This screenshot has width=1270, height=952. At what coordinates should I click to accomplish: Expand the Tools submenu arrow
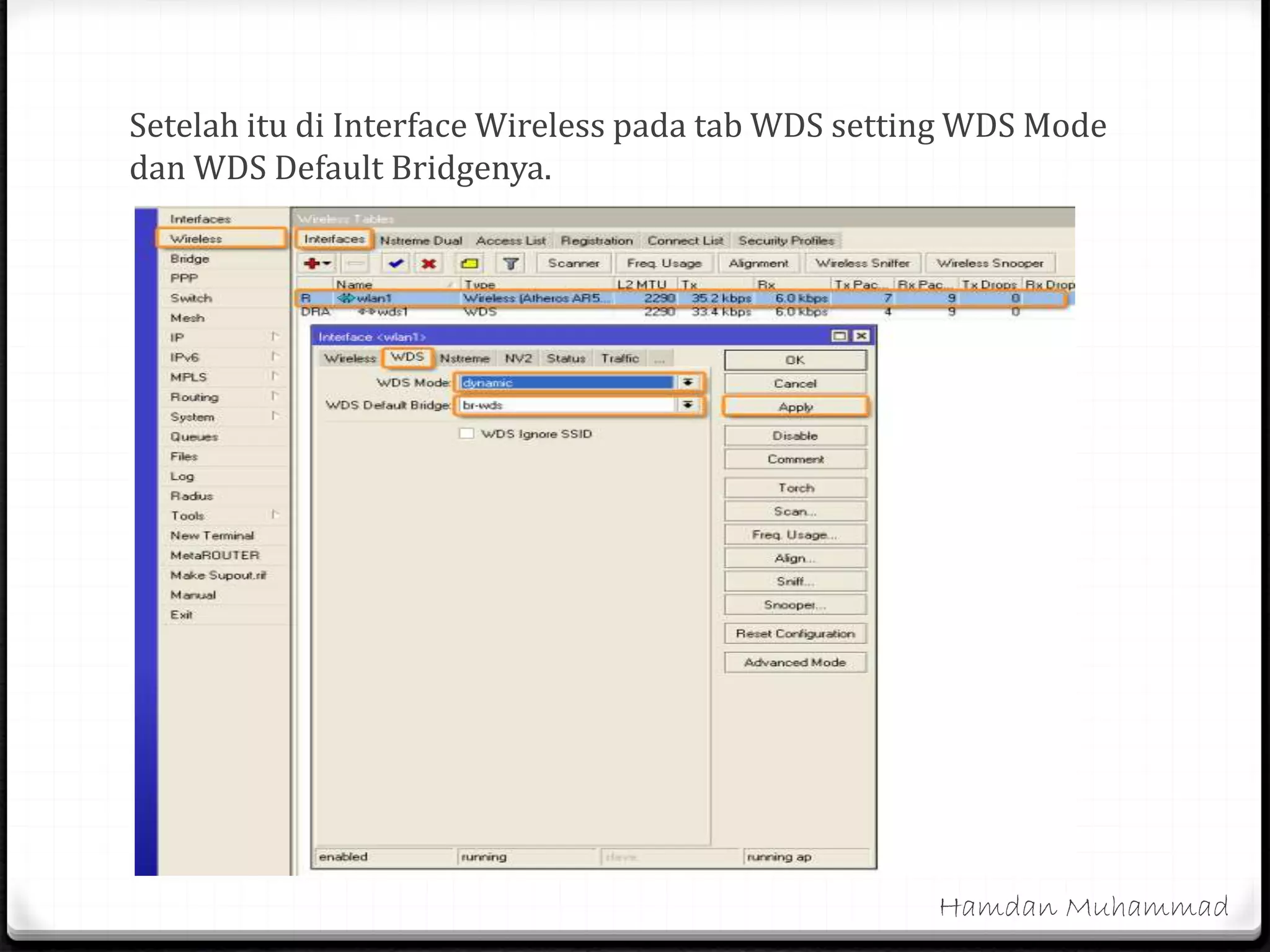[x=275, y=514]
